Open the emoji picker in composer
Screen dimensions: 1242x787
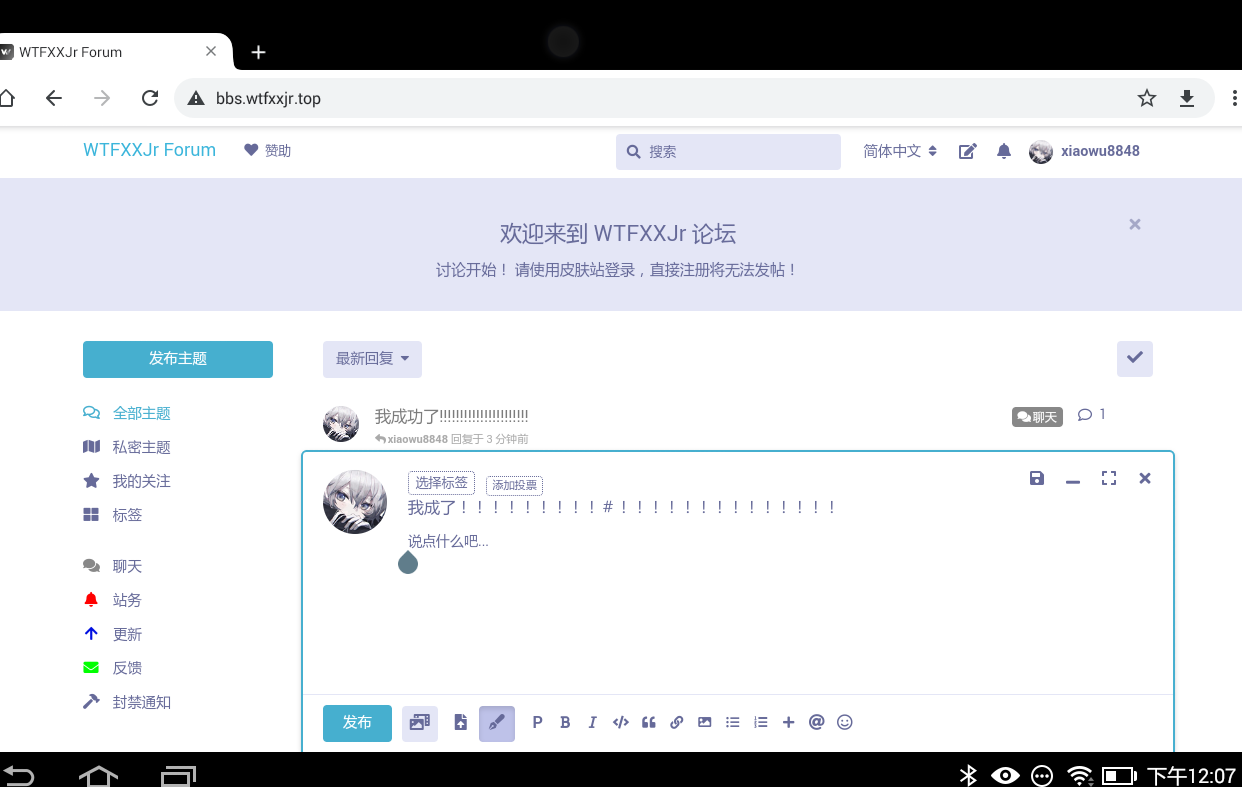coord(845,722)
